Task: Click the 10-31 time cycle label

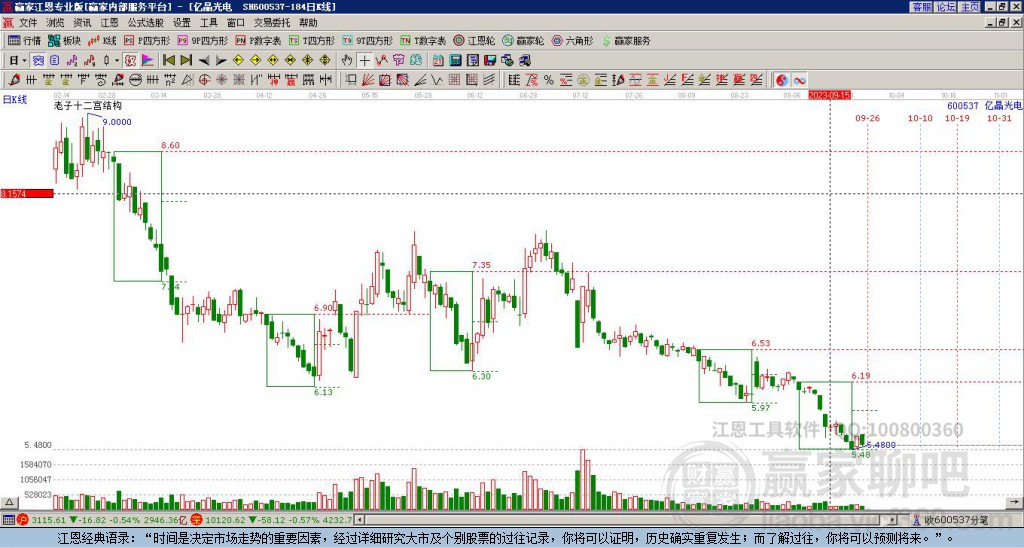Action: (x=999, y=118)
